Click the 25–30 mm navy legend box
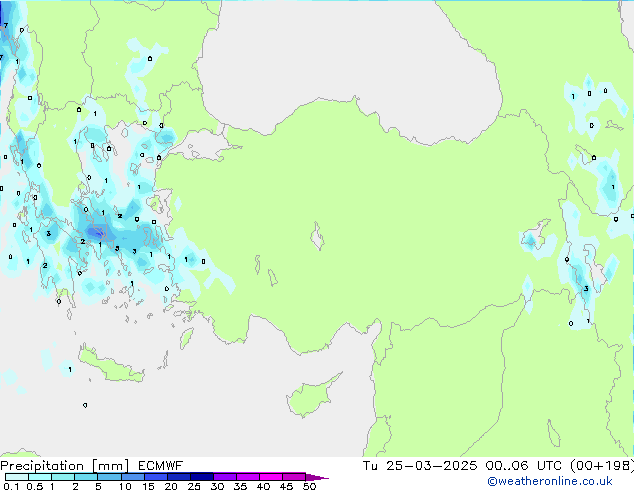This screenshot has width=634, height=490. click(201, 477)
